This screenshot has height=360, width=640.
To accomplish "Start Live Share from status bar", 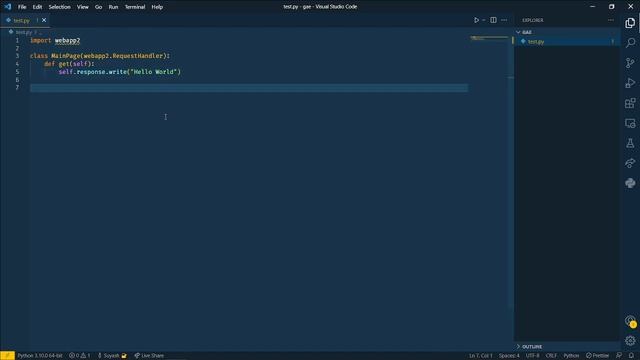I will 149,356.
